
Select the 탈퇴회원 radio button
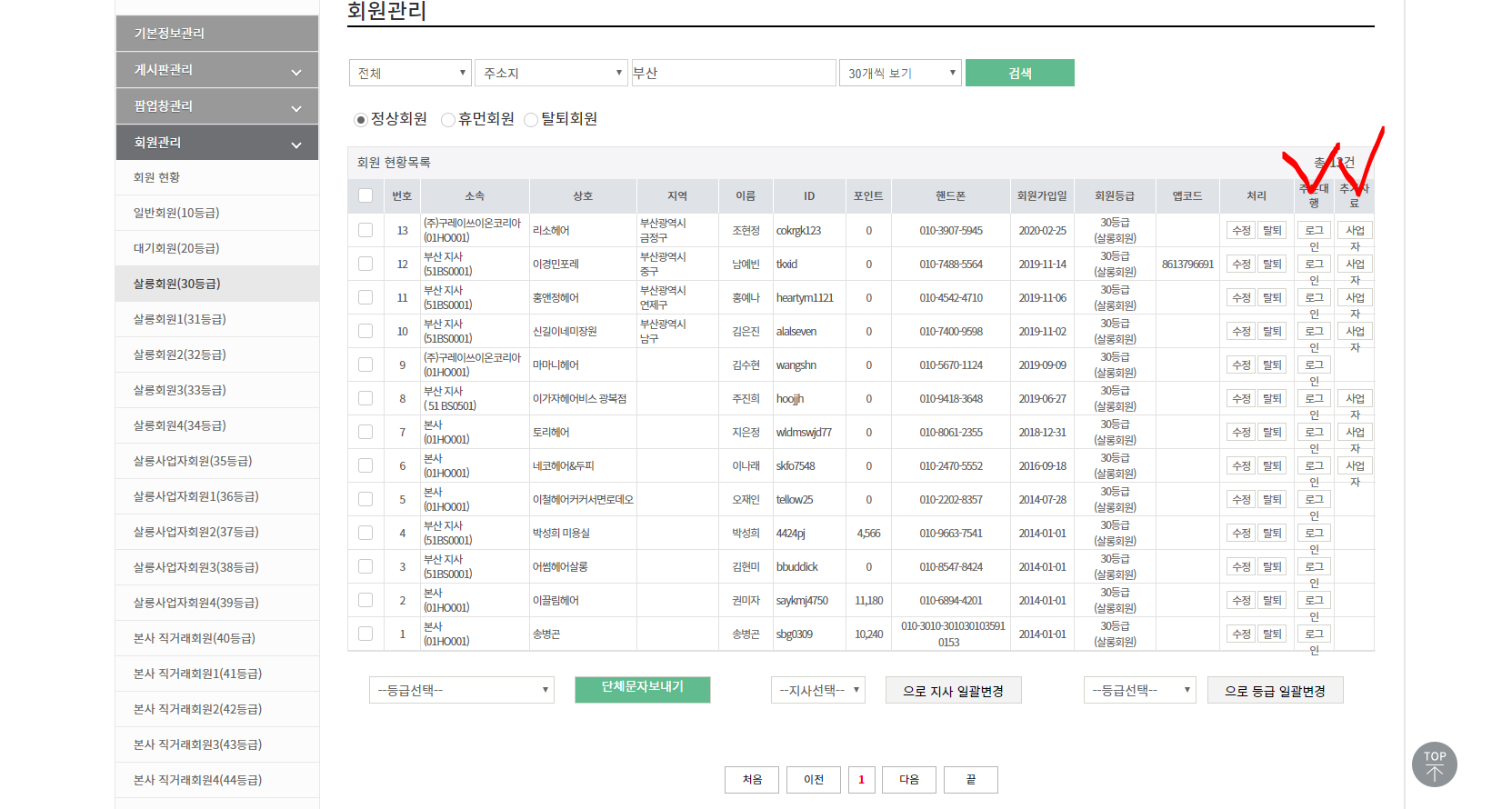point(531,120)
